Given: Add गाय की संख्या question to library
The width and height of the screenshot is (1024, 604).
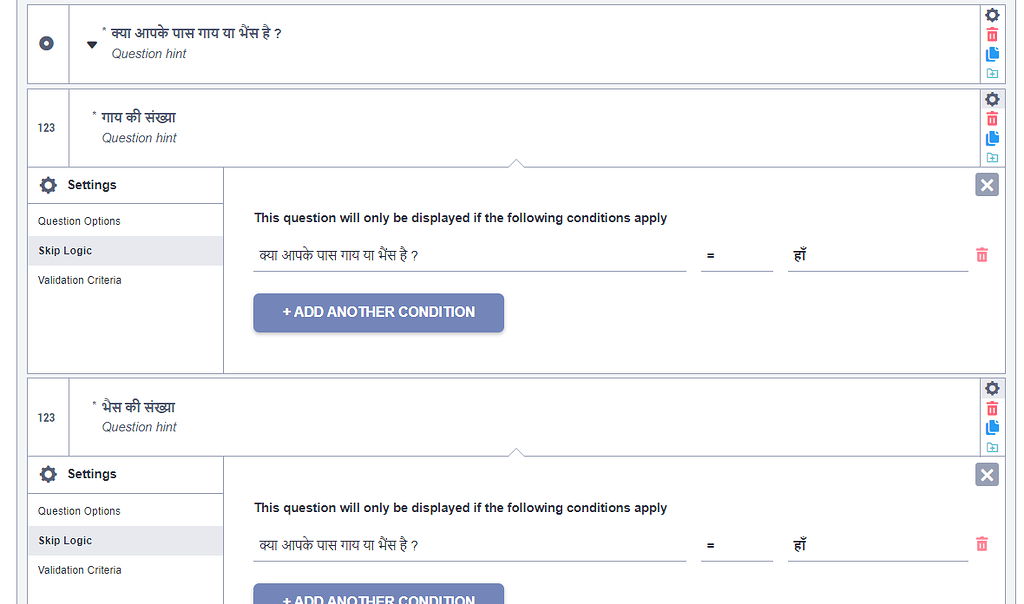Looking at the screenshot, I should [992, 158].
